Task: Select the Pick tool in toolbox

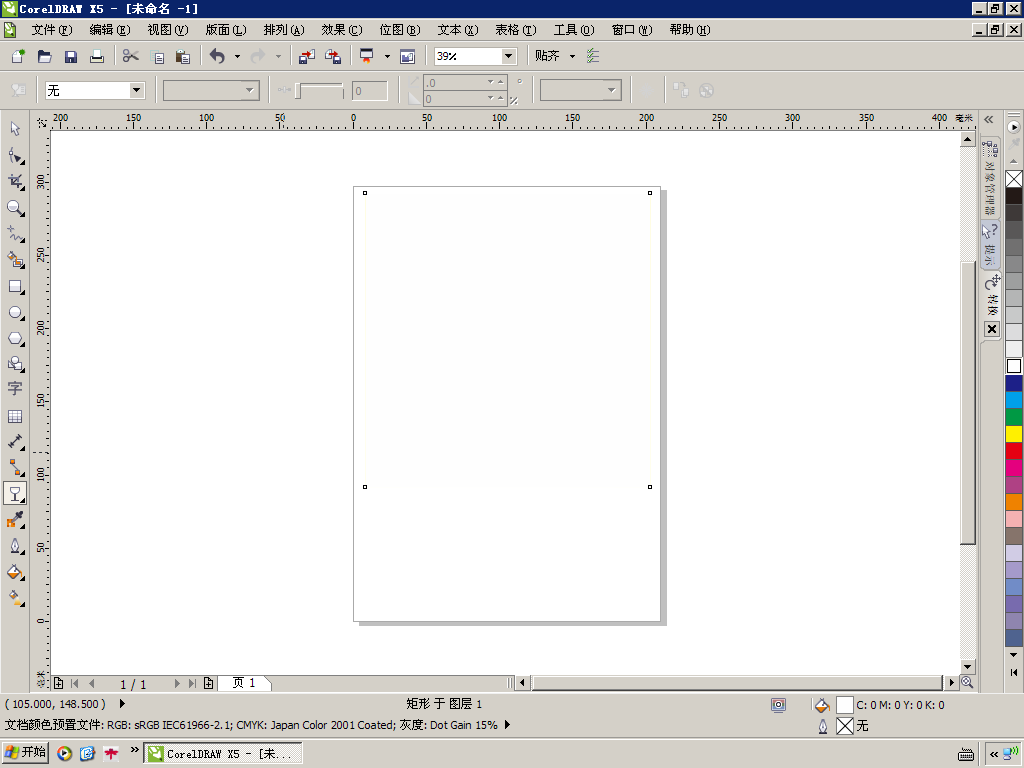Action: (15, 129)
